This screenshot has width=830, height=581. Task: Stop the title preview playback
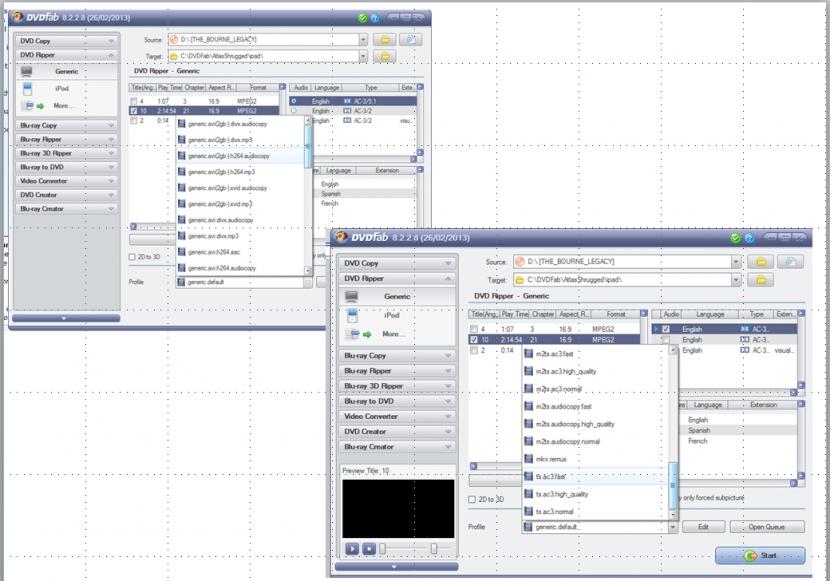368,549
